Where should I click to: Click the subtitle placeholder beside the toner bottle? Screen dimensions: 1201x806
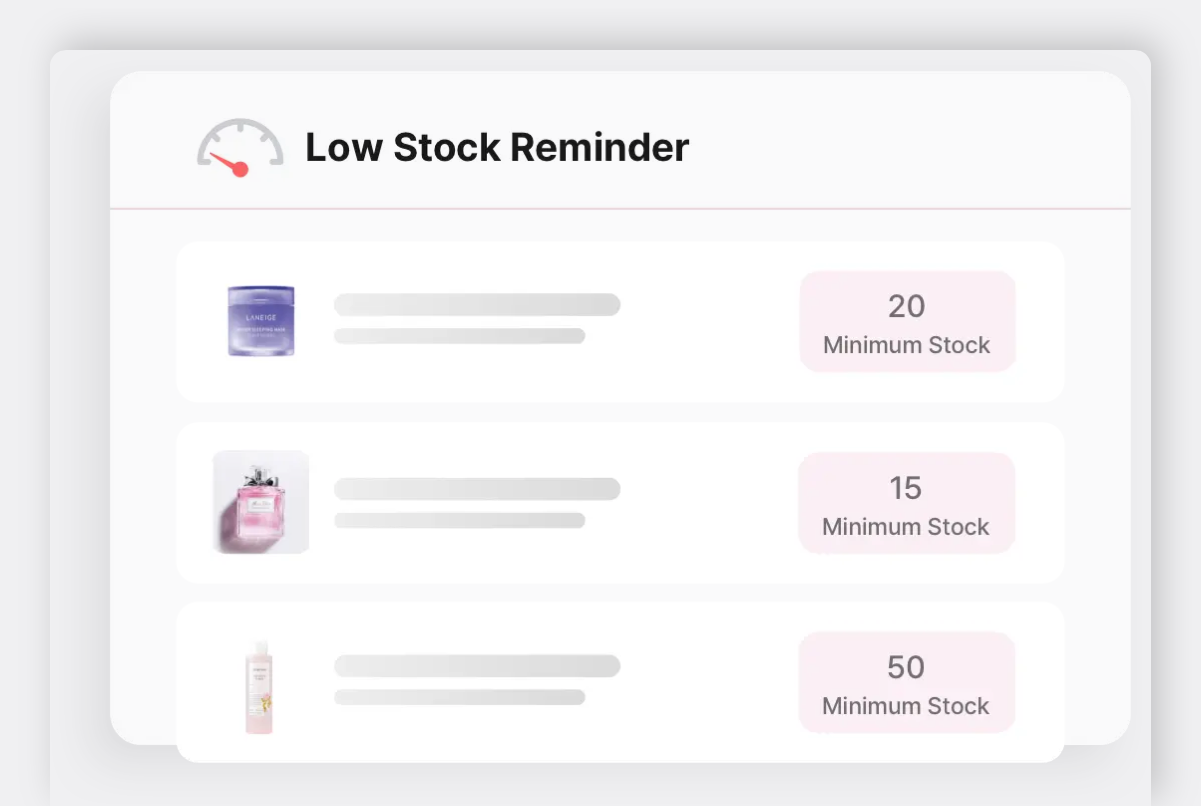[459, 697]
